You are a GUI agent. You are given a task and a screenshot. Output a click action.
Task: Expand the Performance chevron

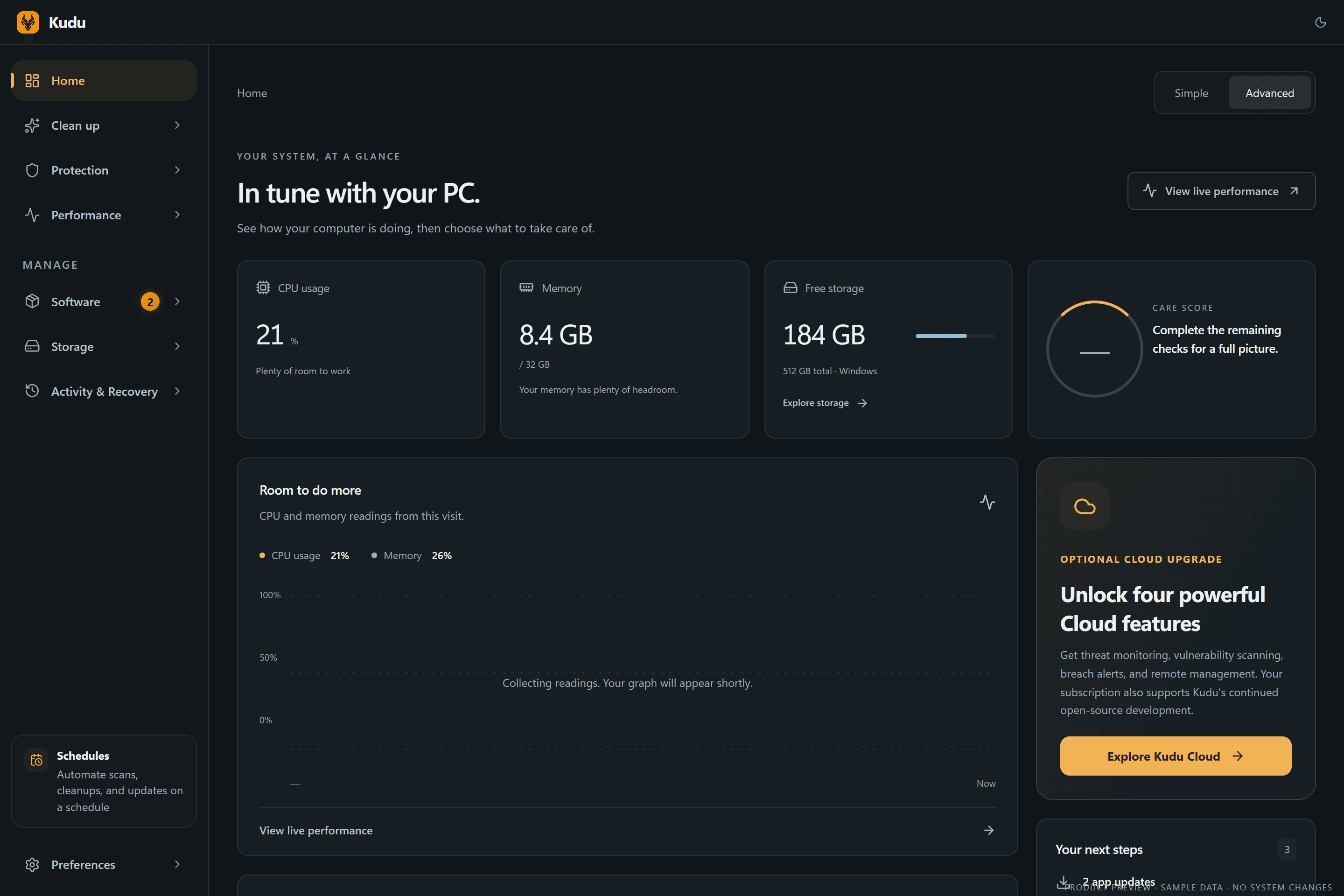tap(177, 215)
